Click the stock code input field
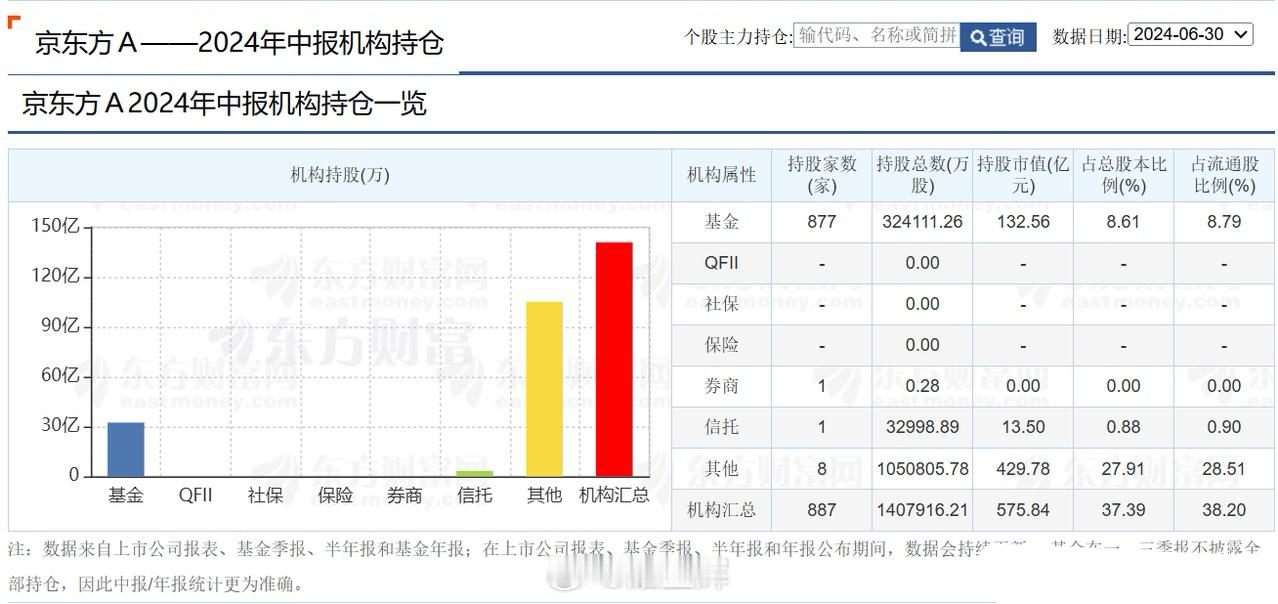The height and width of the screenshot is (604, 1278). (876, 35)
